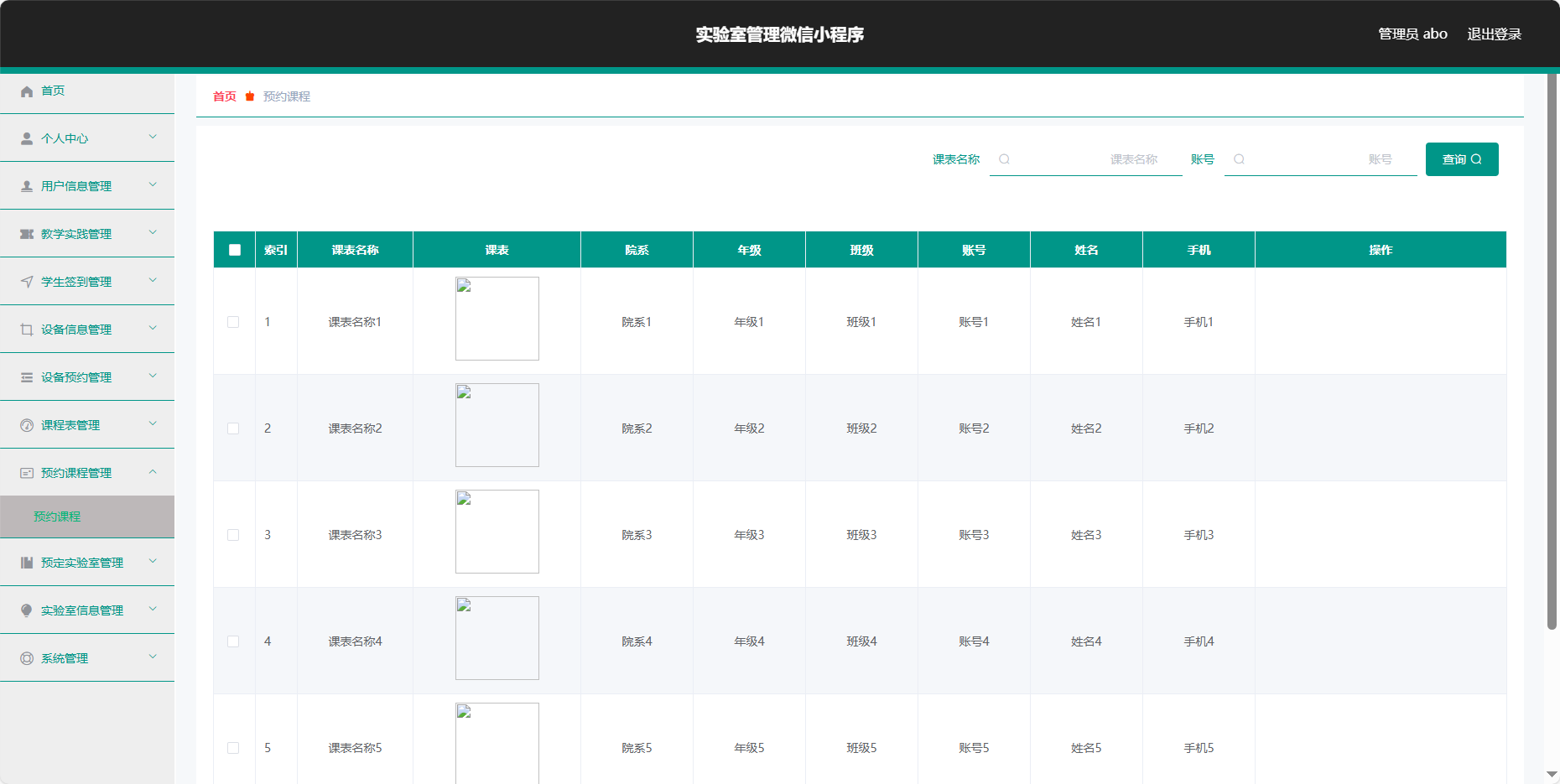Click the book icon for 预定实验室管理
This screenshot has width=1560, height=784.
coord(27,563)
